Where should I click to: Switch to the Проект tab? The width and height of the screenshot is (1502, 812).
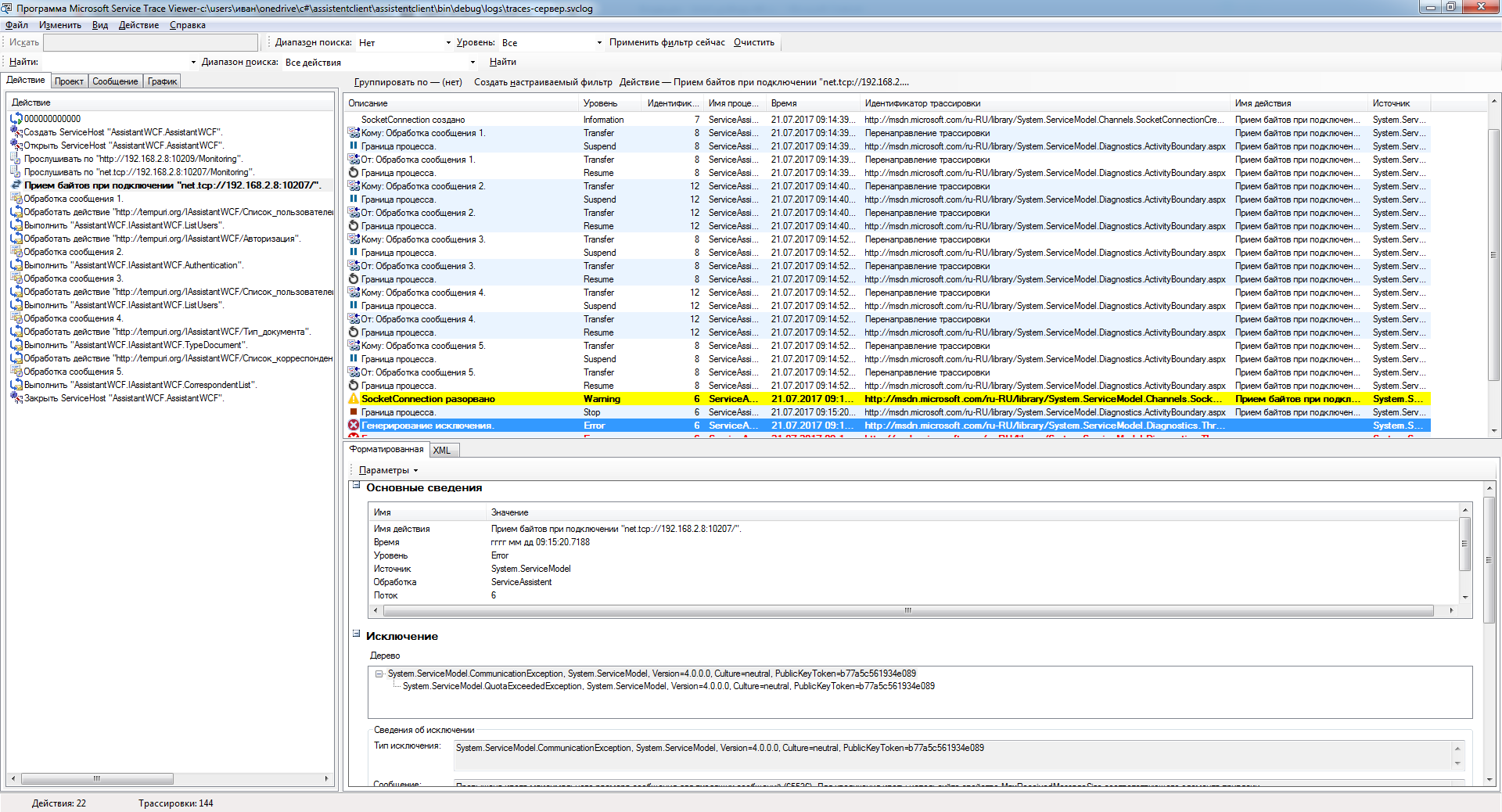(69, 81)
